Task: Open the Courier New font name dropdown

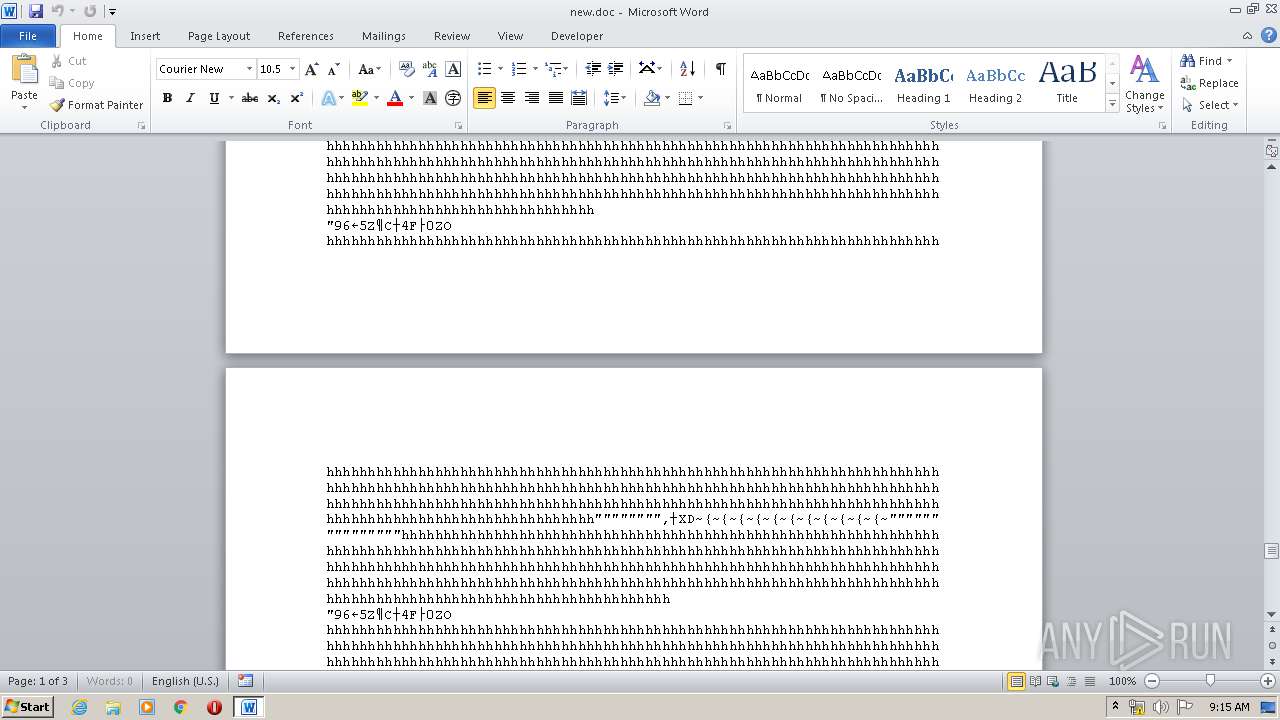Action: point(249,69)
